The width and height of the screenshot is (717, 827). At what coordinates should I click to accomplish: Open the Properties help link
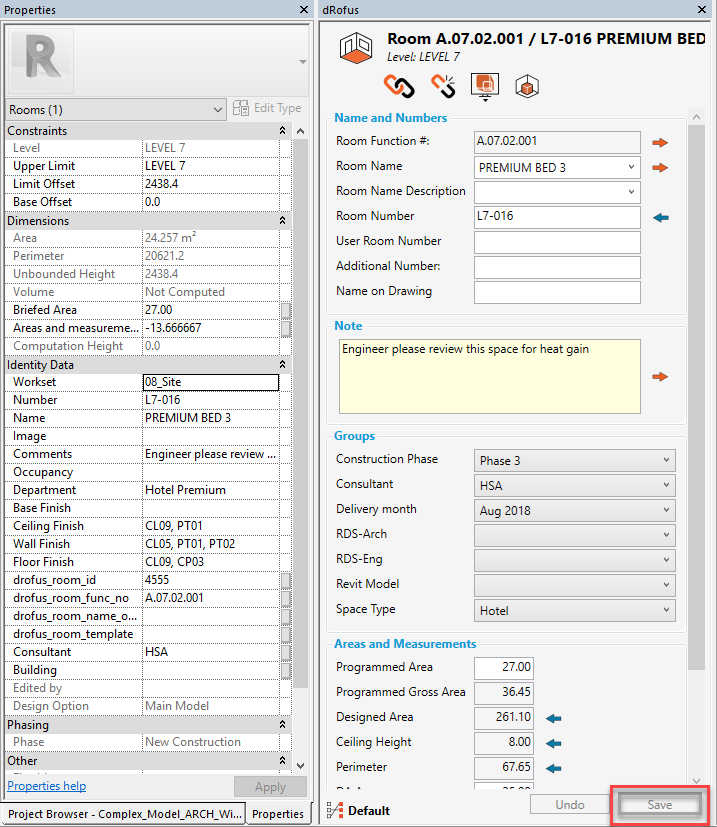tap(46, 786)
